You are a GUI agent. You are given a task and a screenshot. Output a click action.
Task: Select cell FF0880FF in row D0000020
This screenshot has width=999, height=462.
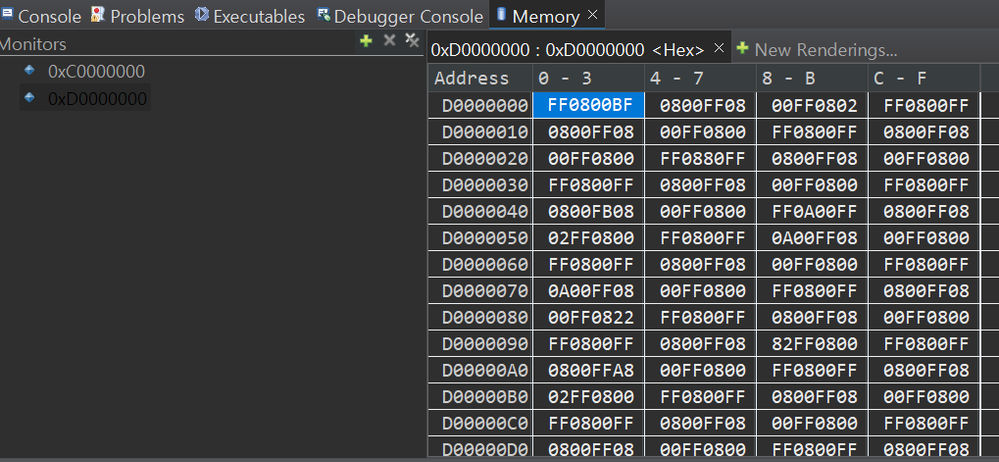tap(701, 158)
